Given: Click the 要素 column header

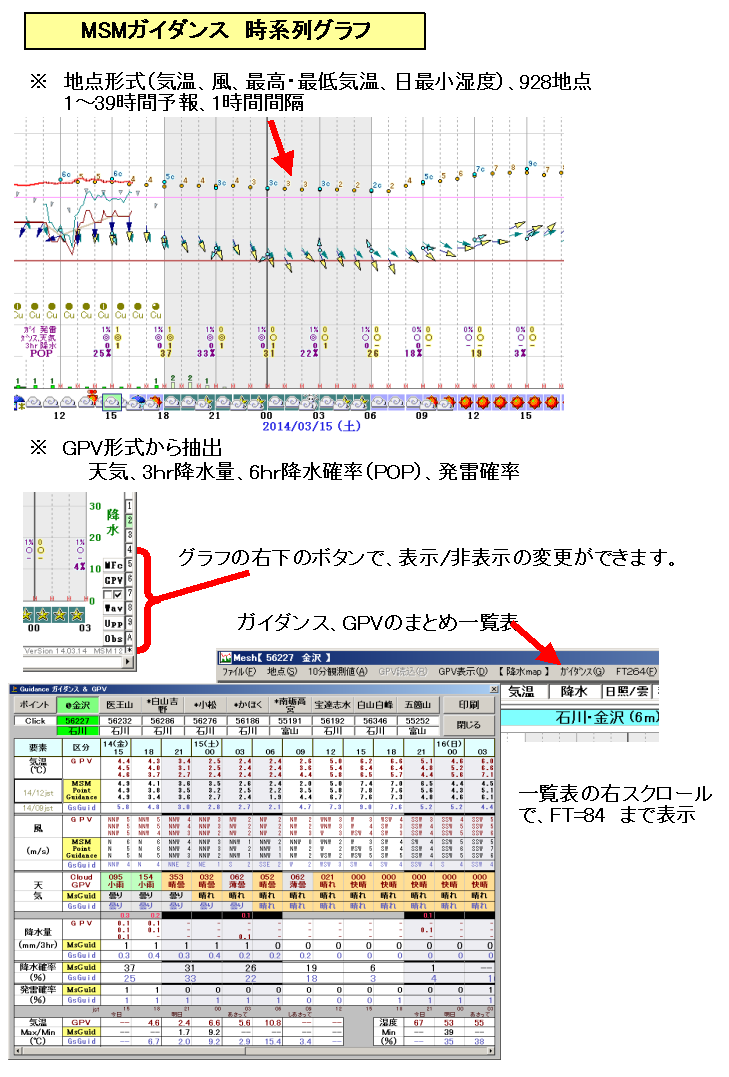Looking at the screenshot, I should (x=38, y=747).
